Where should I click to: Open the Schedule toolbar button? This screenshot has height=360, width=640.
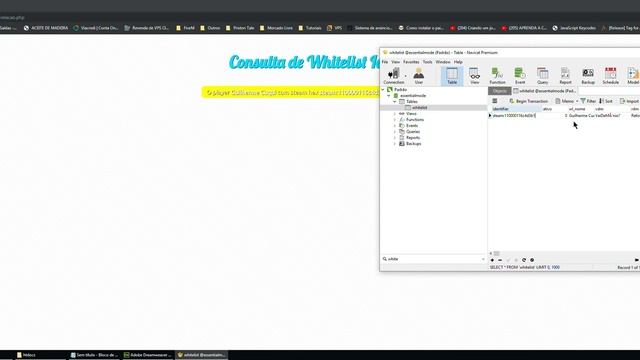pos(611,76)
